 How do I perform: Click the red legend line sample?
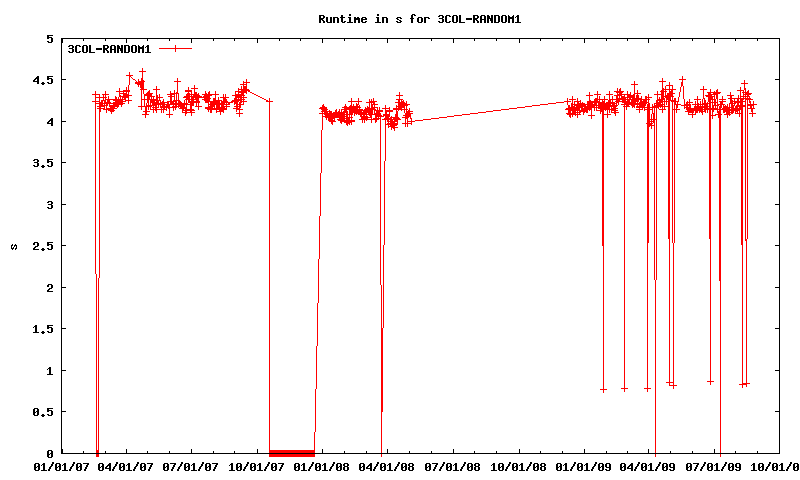click(175, 48)
